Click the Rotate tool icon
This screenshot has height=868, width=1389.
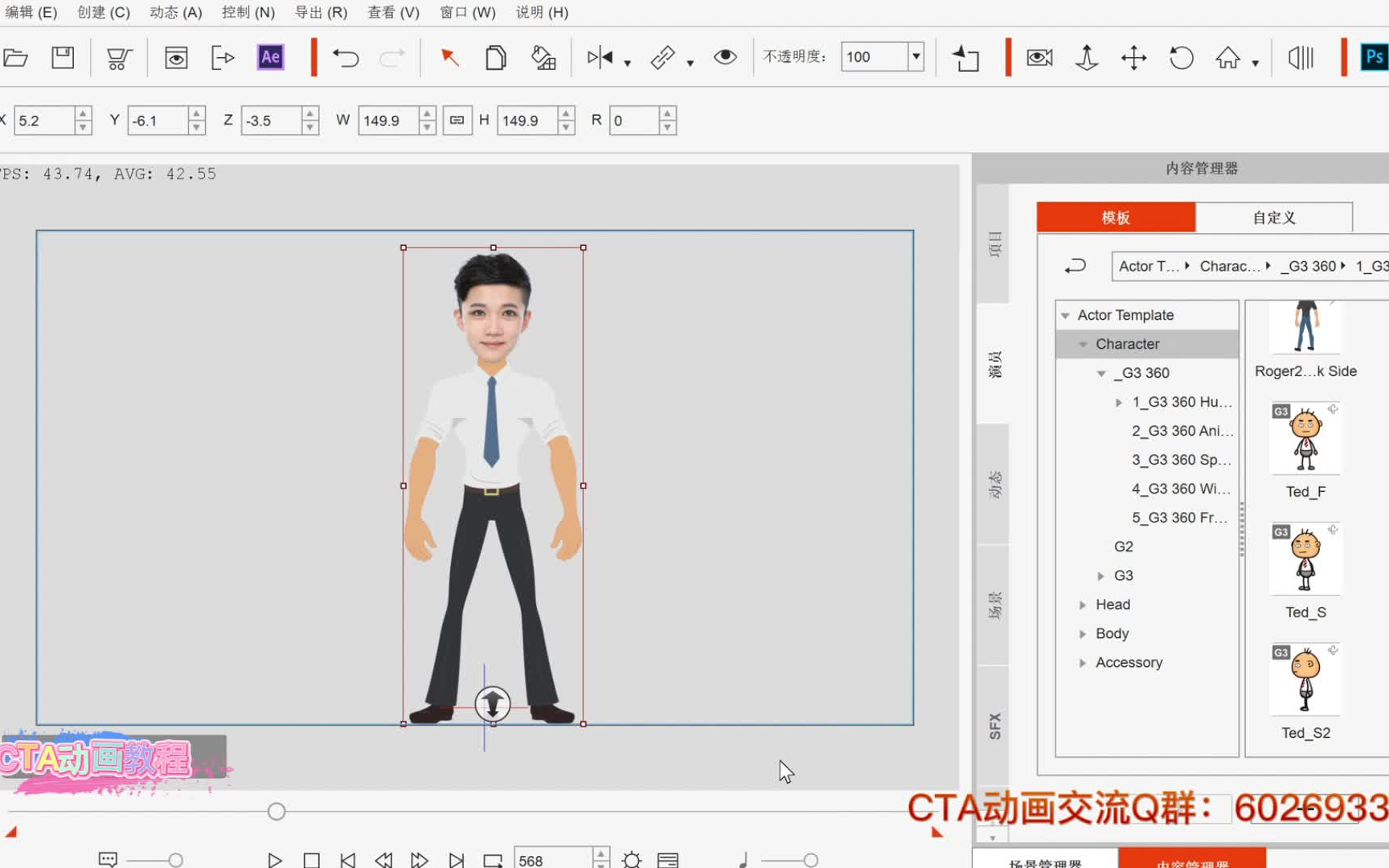(x=1181, y=58)
